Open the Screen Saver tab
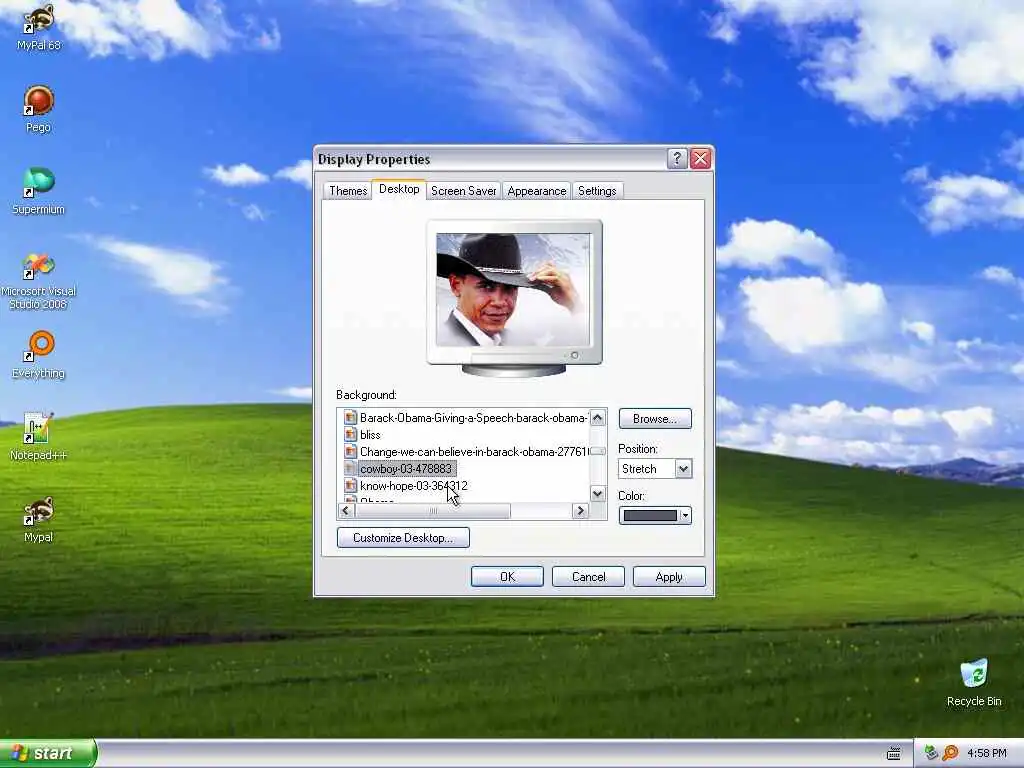 (464, 191)
